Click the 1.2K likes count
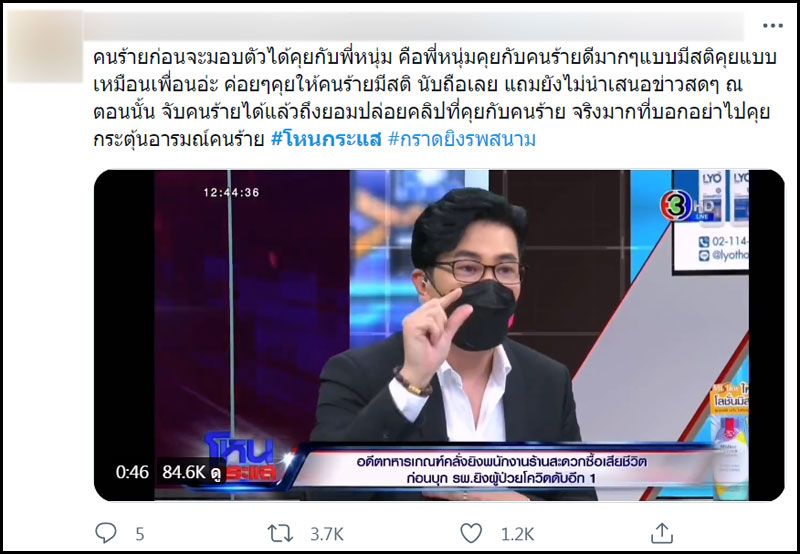800x554 pixels. coord(517,534)
